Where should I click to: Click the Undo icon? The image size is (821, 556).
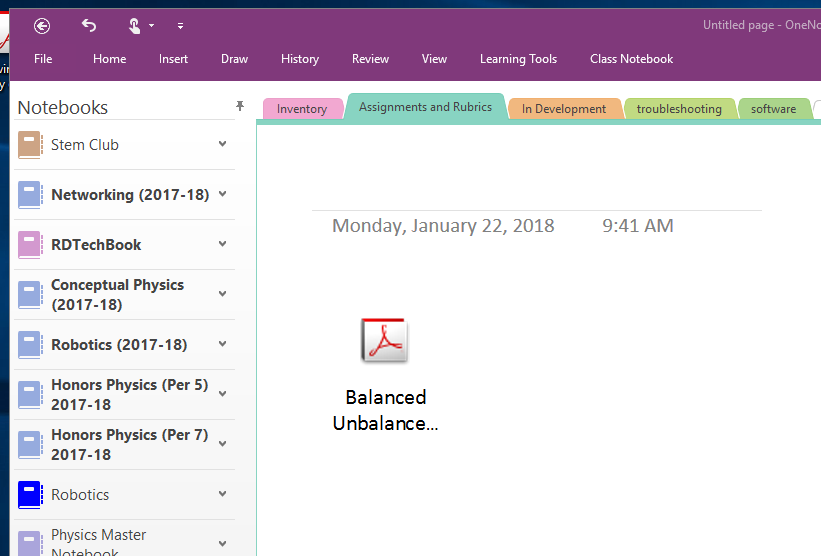(x=89, y=25)
